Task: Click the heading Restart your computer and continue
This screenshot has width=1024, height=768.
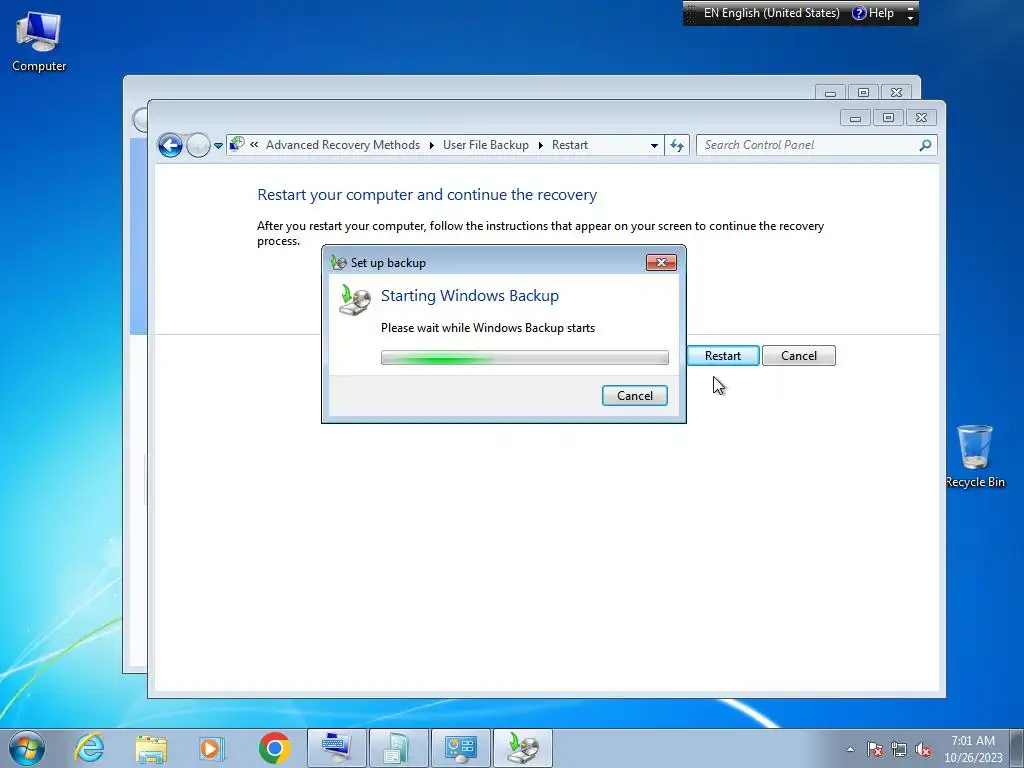Action: pyautogui.click(x=427, y=195)
